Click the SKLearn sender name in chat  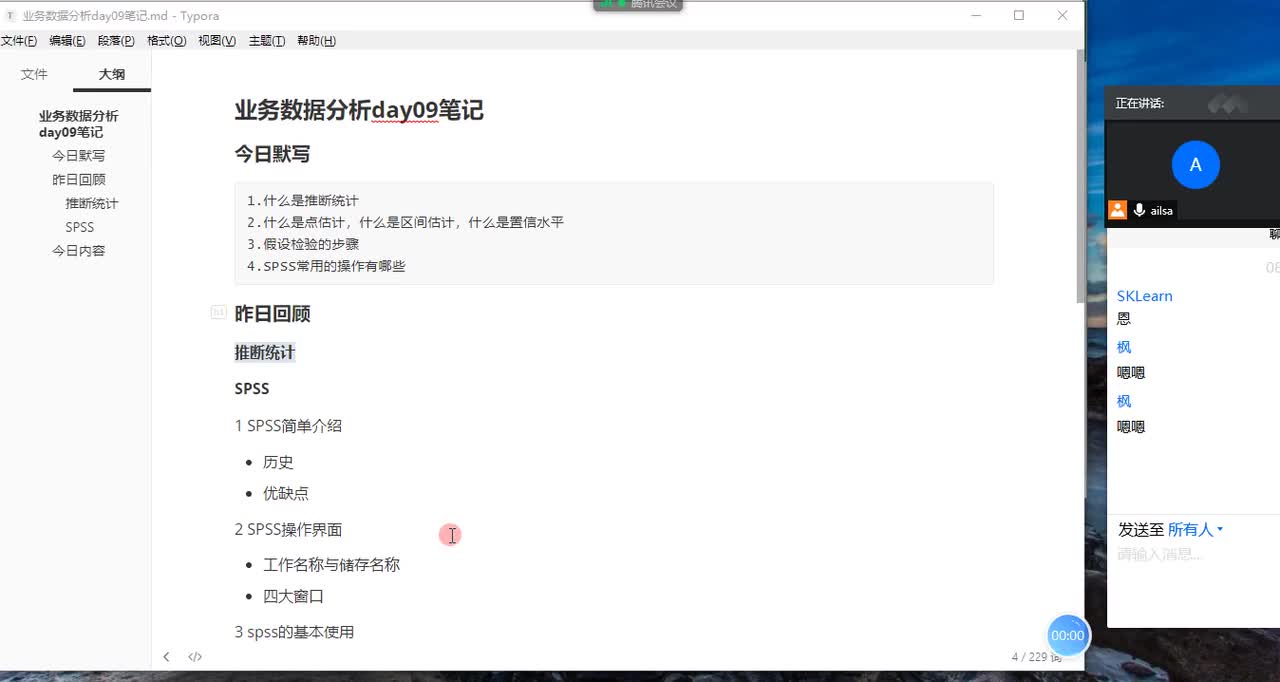click(x=1145, y=296)
